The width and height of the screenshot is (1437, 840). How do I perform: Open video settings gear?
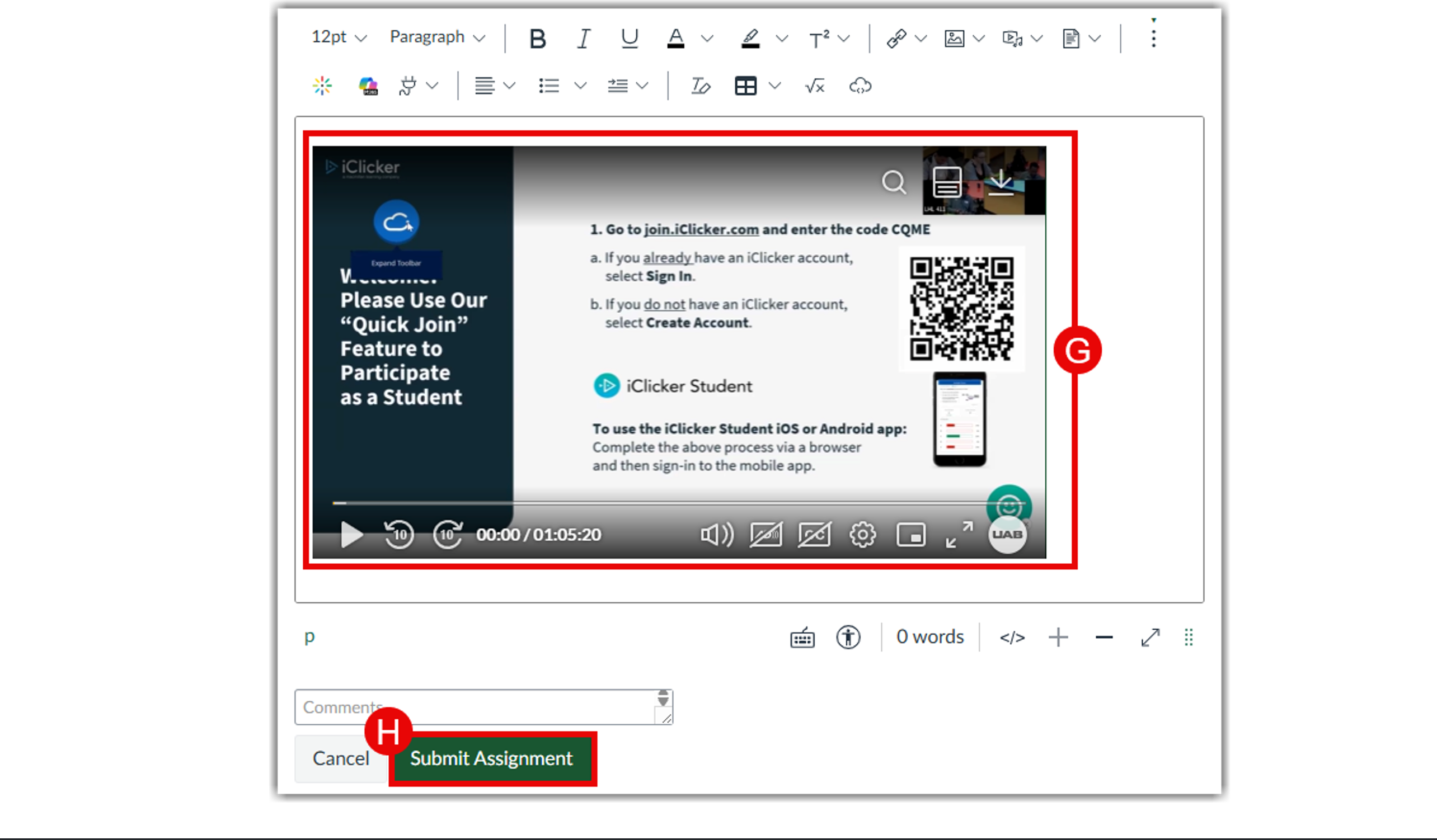coord(863,535)
